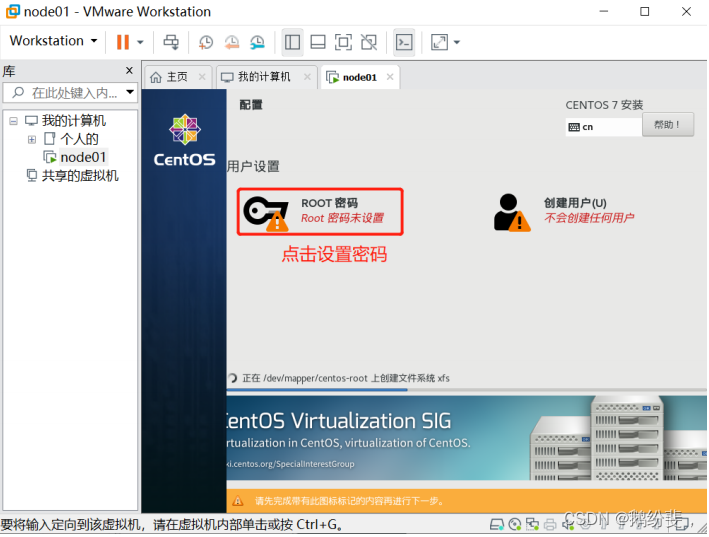Open stretch display dropdown arrow
709x537 pixels.
coord(457,42)
